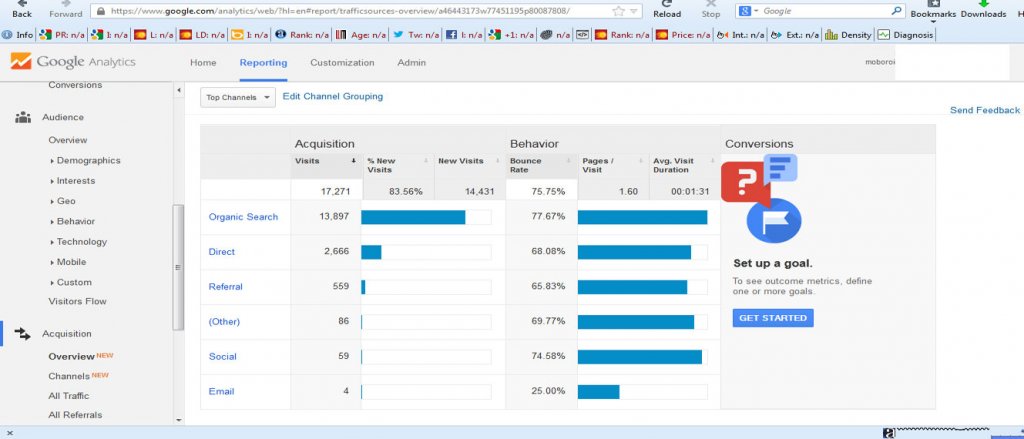Click Edit Channel Grouping link
1024x439 pixels.
point(332,96)
